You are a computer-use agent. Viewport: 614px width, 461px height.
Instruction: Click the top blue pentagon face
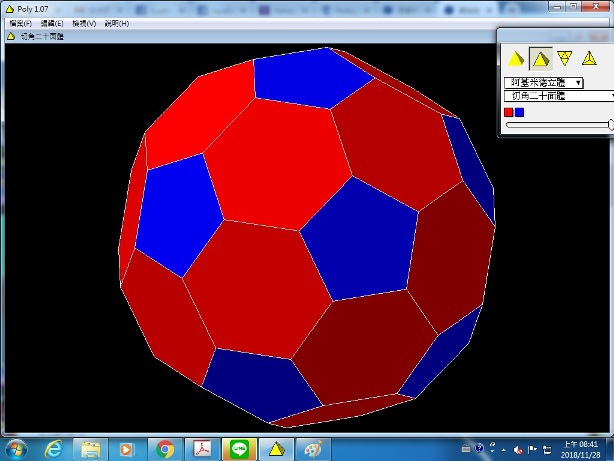312,78
